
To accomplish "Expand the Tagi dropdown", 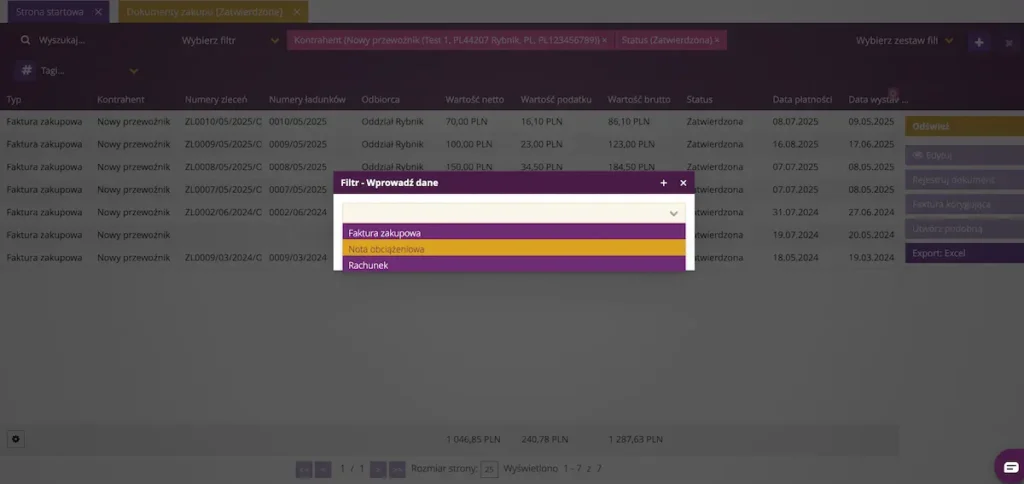I will pos(134,71).
